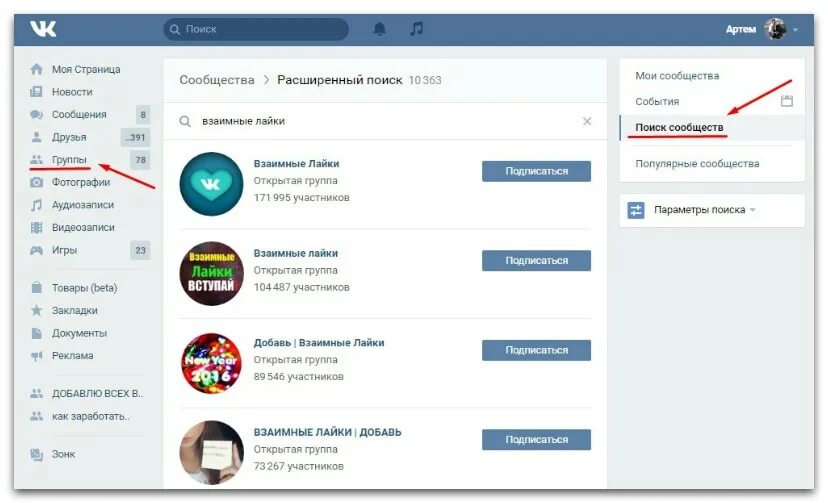Open the paper note group avatar
Viewport: 828px width, 503px height.
[x=211, y=452]
